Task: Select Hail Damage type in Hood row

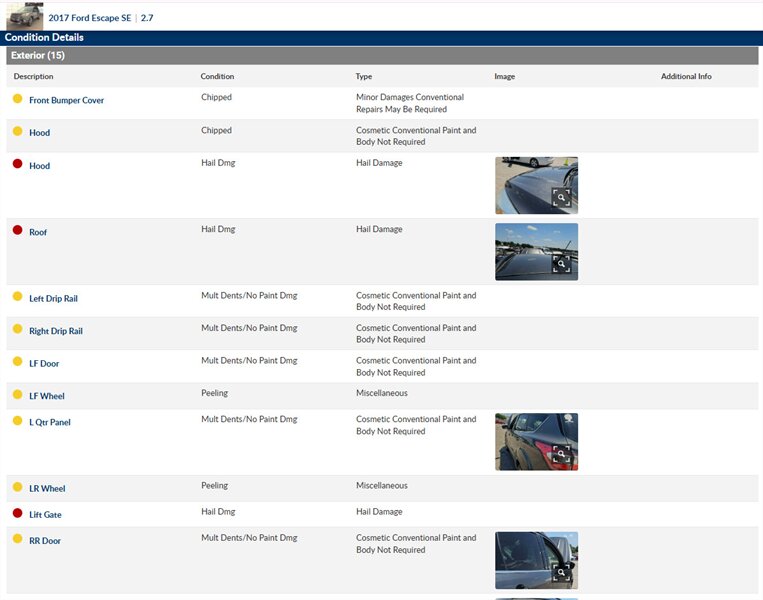Action: [x=379, y=163]
